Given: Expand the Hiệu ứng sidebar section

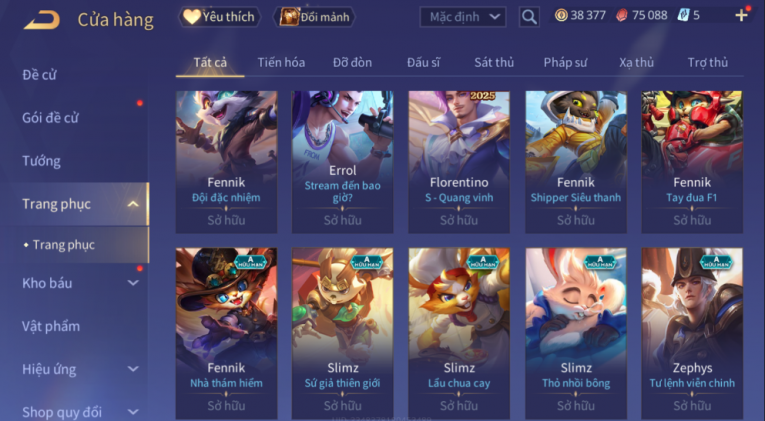Looking at the screenshot, I should (x=133, y=369).
